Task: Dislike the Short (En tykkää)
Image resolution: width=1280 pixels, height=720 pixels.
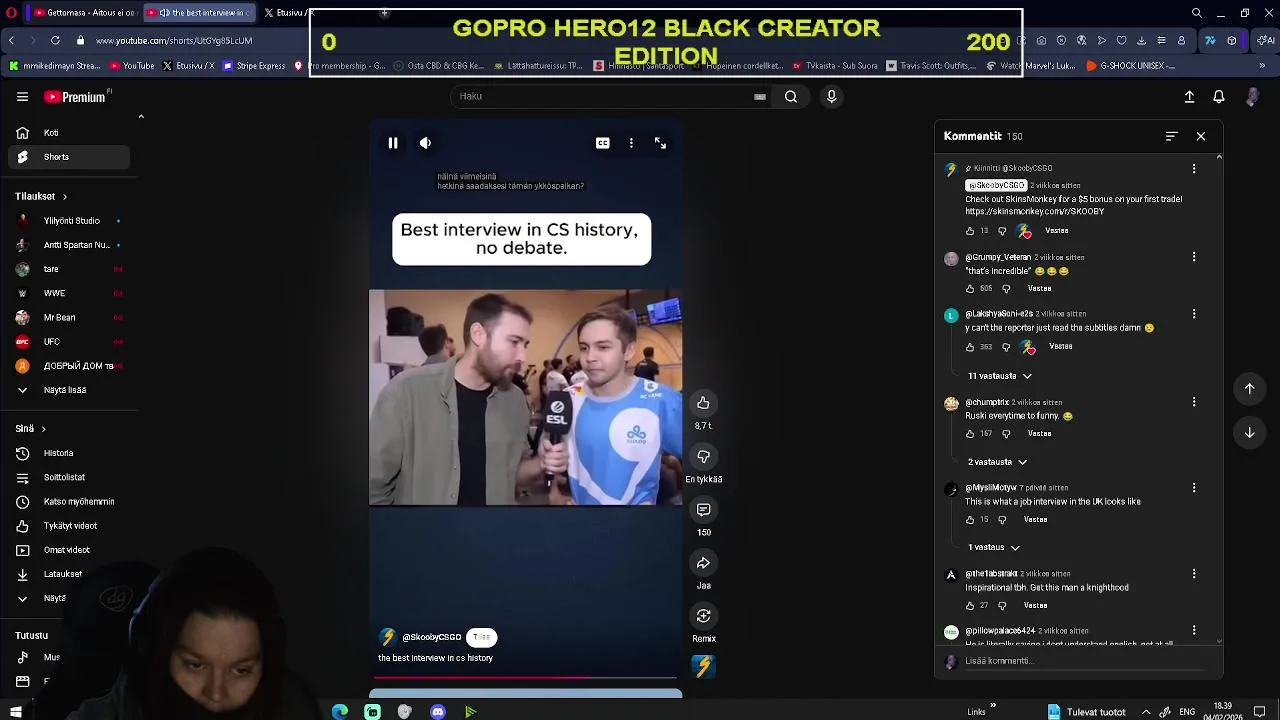Action: [x=703, y=456]
